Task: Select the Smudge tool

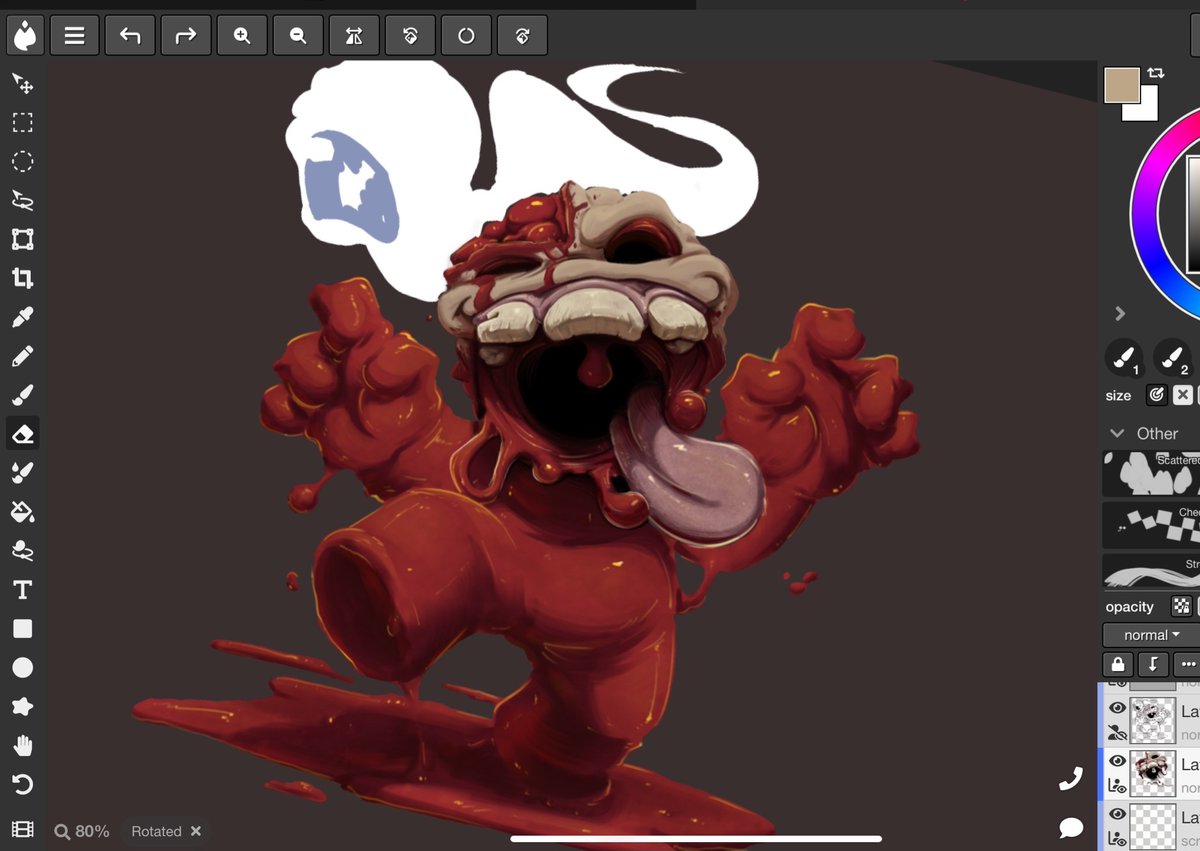Action: [22, 551]
